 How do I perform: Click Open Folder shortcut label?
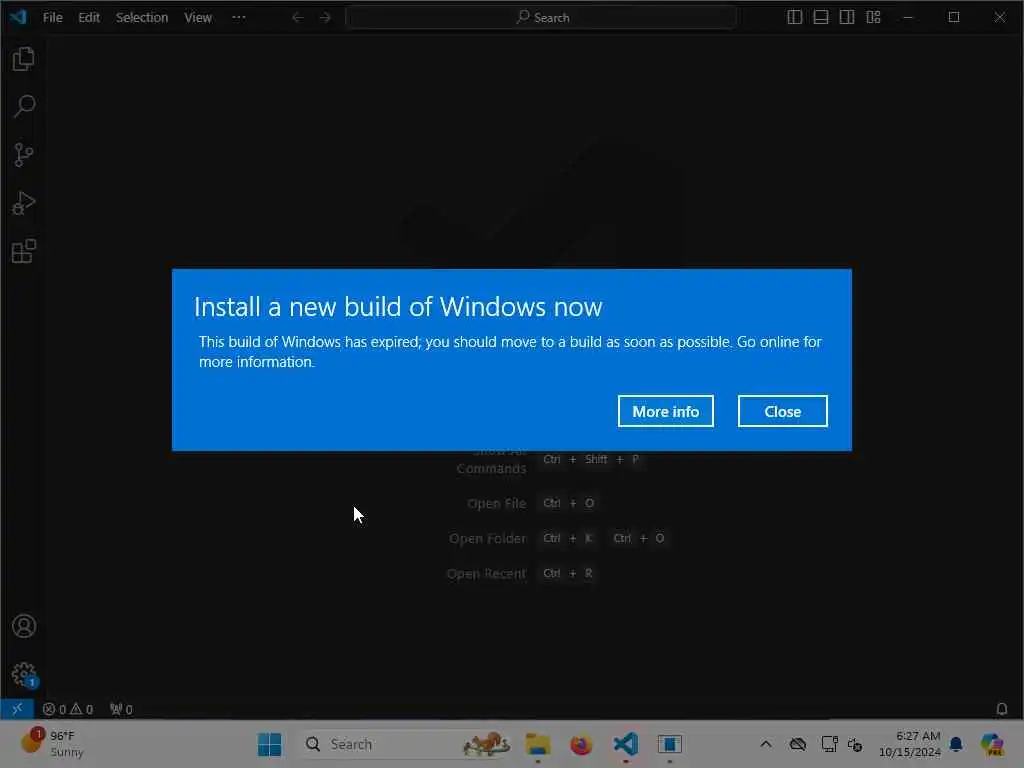487,539
